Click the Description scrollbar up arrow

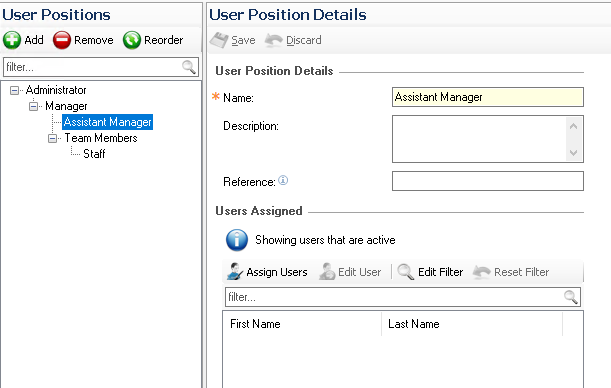574,126
